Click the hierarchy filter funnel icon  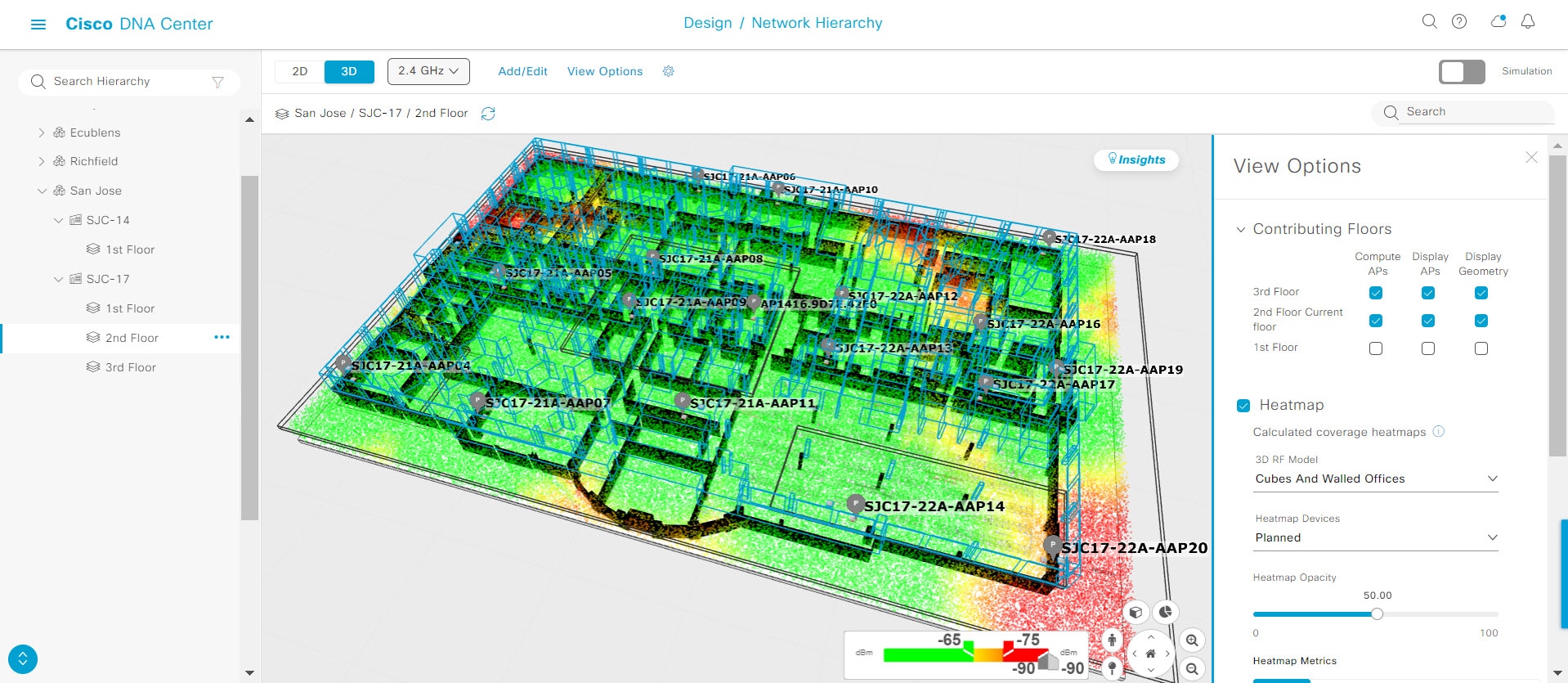pyautogui.click(x=217, y=82)
